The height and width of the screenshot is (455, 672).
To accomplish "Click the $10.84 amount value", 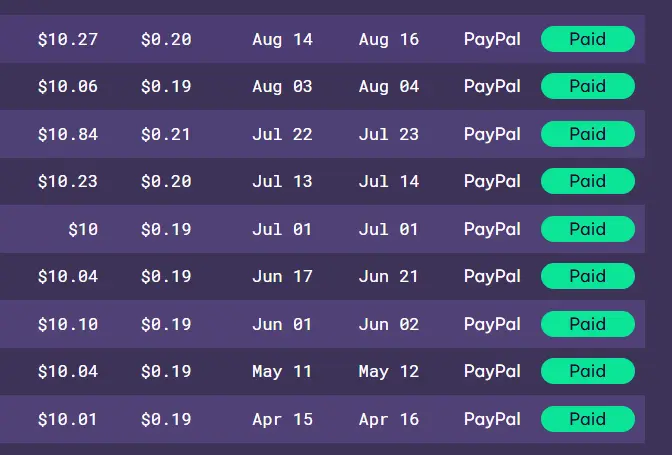I will (x=68, y=135).
